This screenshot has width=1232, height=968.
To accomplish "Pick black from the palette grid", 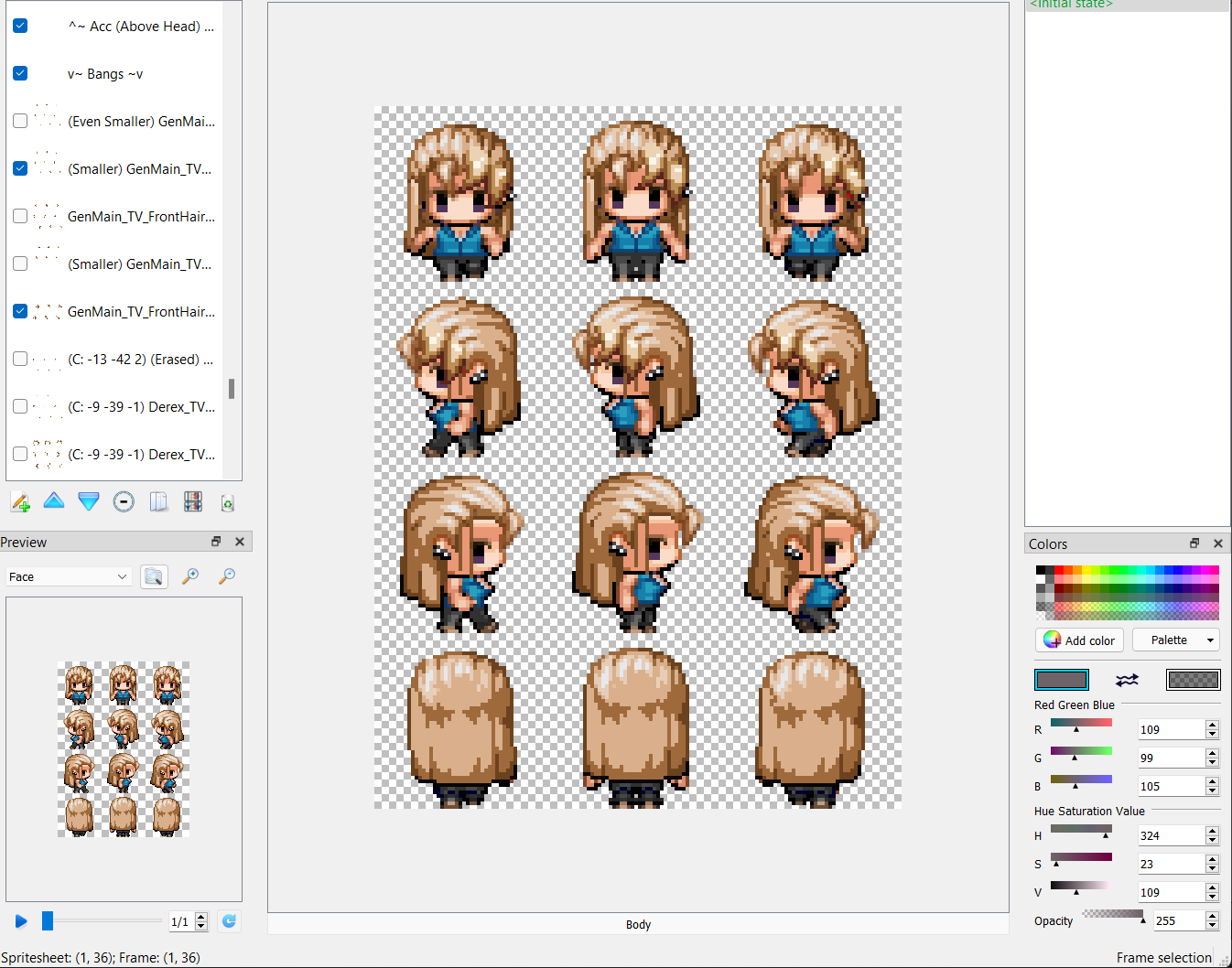I will point(1041,570).
